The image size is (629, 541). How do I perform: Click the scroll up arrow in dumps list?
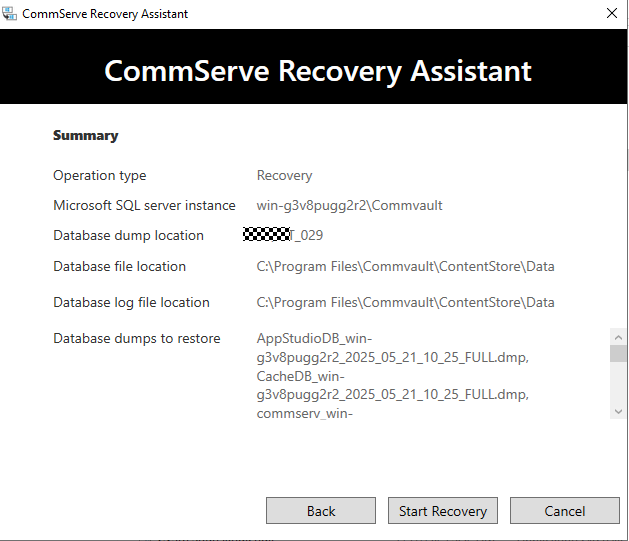pos(618,337)
